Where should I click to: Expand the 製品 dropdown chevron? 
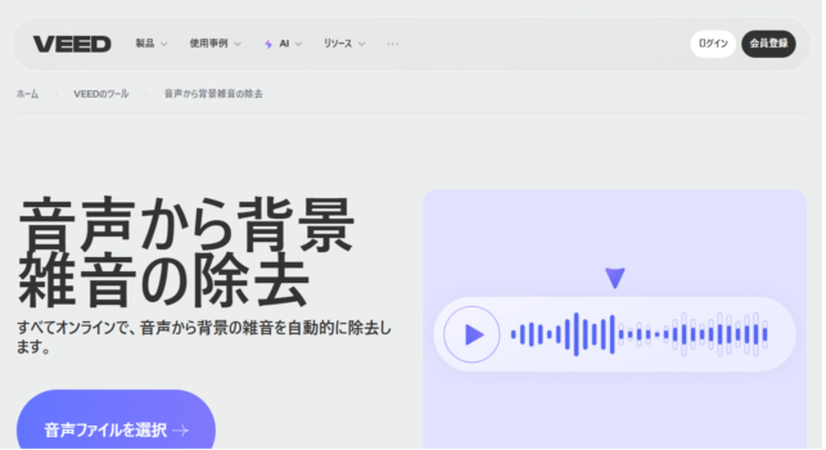pos(164,44)
